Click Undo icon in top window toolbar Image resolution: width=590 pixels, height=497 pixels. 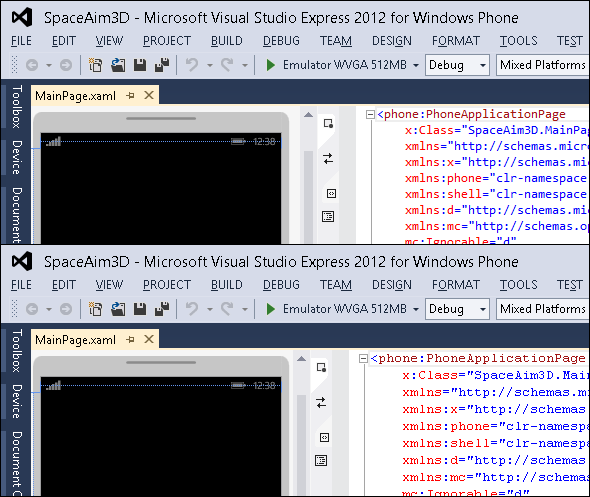pyautogui.click(x=192, y=65)
